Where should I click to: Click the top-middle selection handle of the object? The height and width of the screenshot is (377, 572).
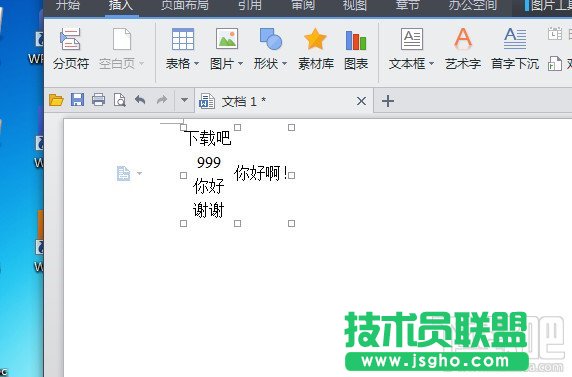click(x=237, y=127)
